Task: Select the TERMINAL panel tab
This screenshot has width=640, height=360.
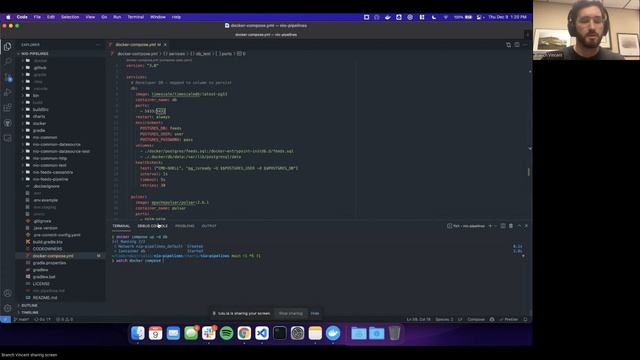Action: click(x=121, y=226)
